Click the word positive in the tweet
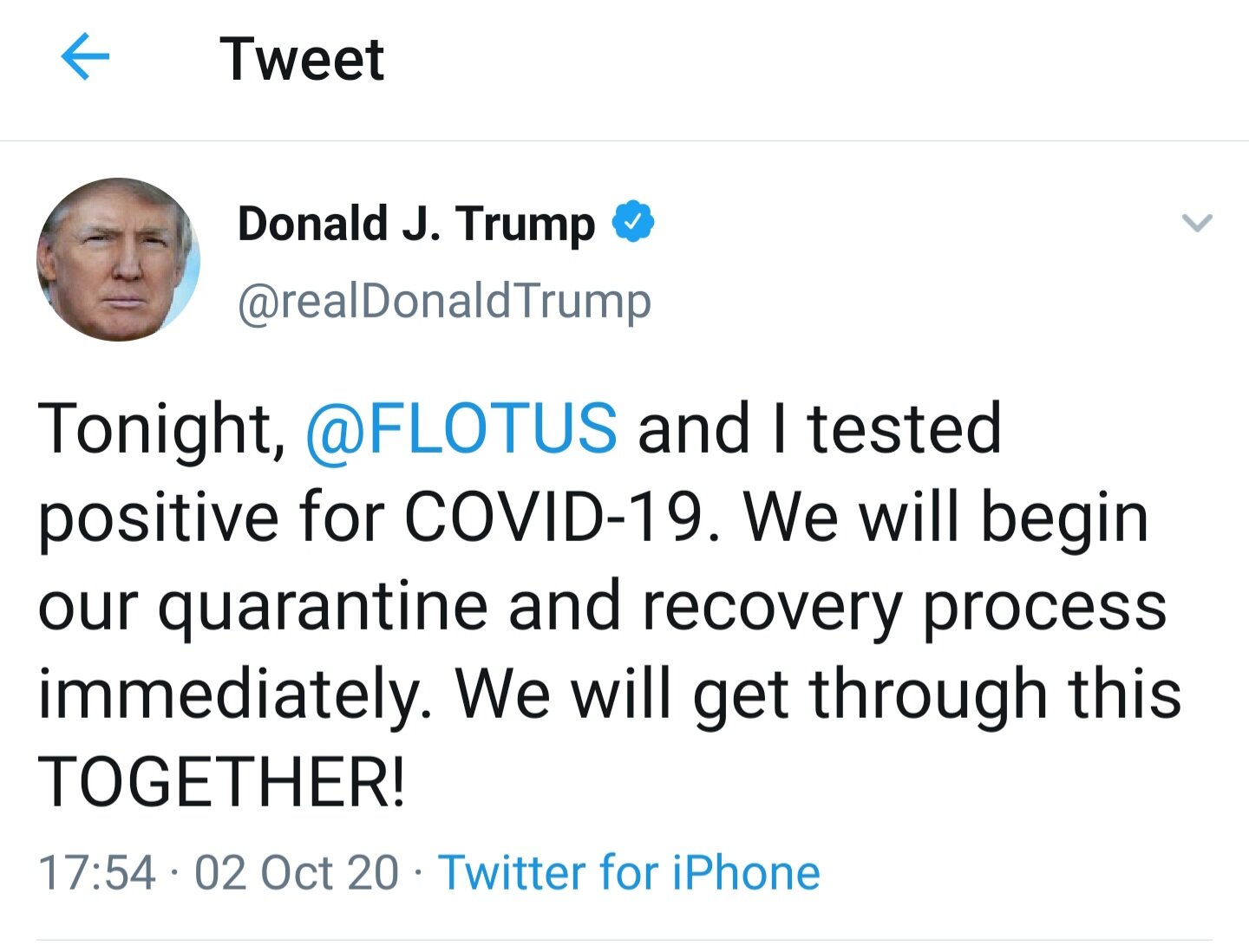1249x952 pixels. (157, 518)
